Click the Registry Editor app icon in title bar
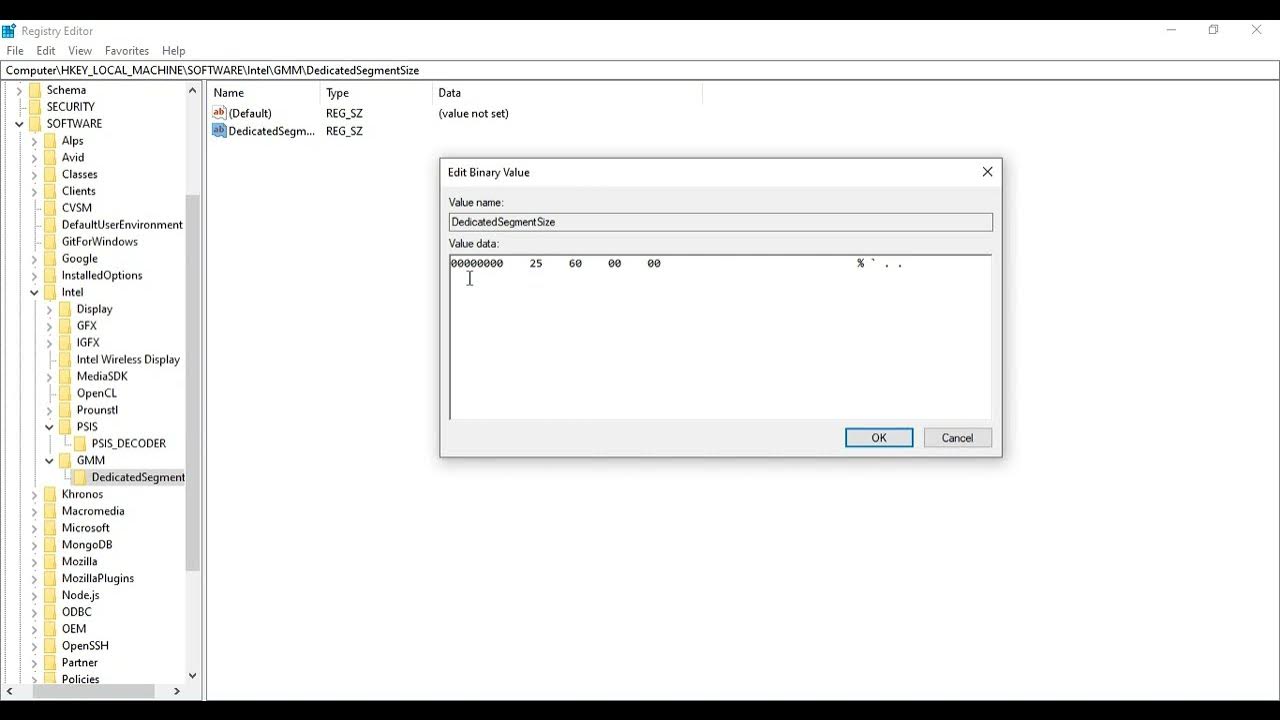1280x720 pixels. point(9,31)
